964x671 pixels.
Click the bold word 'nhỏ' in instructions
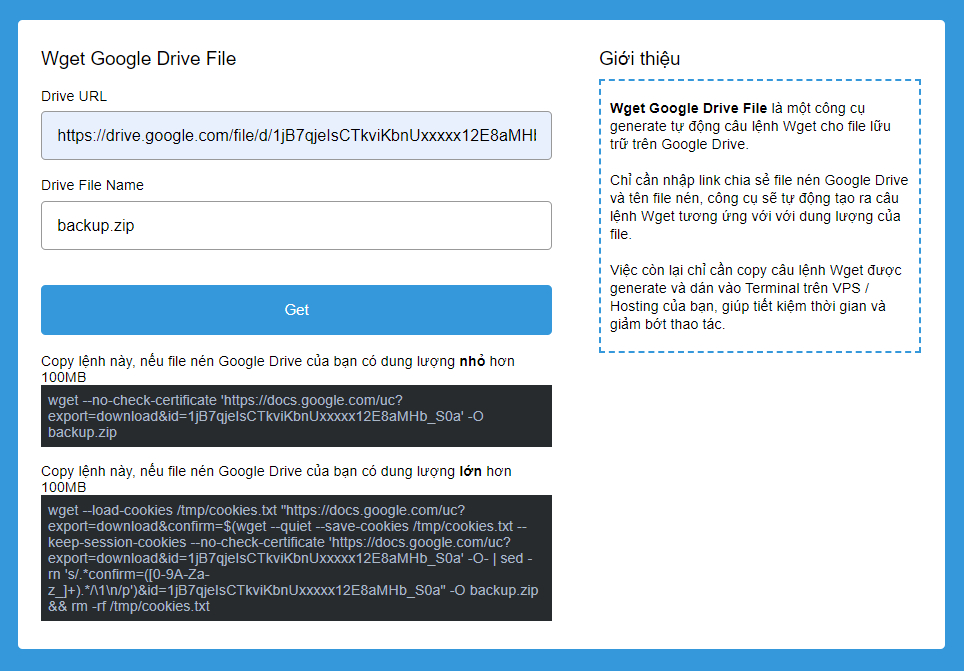473,361
